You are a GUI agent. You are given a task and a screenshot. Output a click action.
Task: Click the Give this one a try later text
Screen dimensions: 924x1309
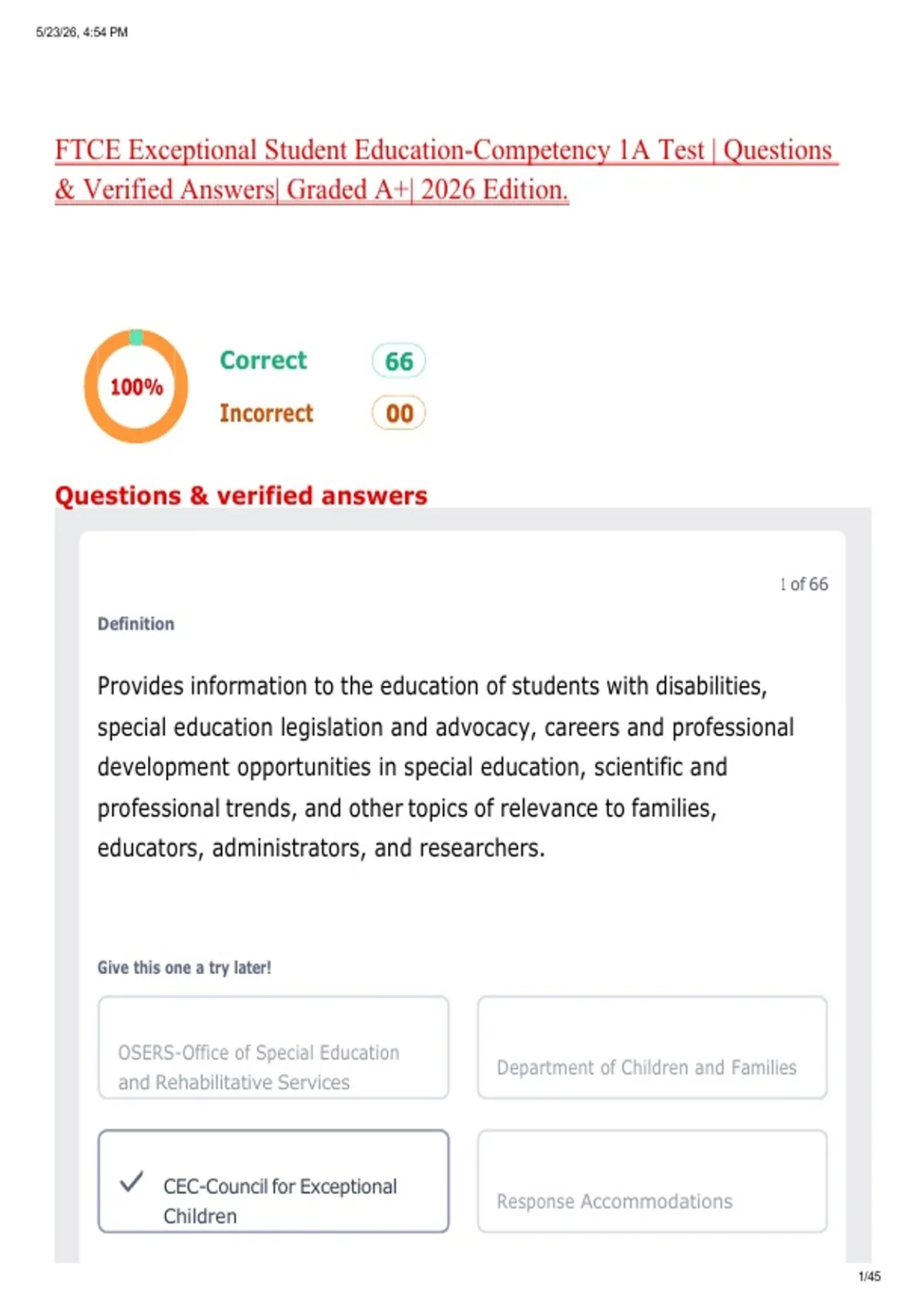point(184,967)
